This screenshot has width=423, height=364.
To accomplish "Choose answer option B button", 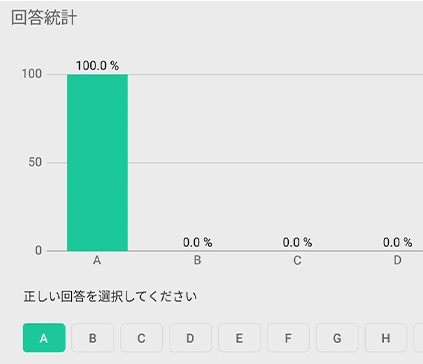I will pyautogui.click(x=93, y=338).
